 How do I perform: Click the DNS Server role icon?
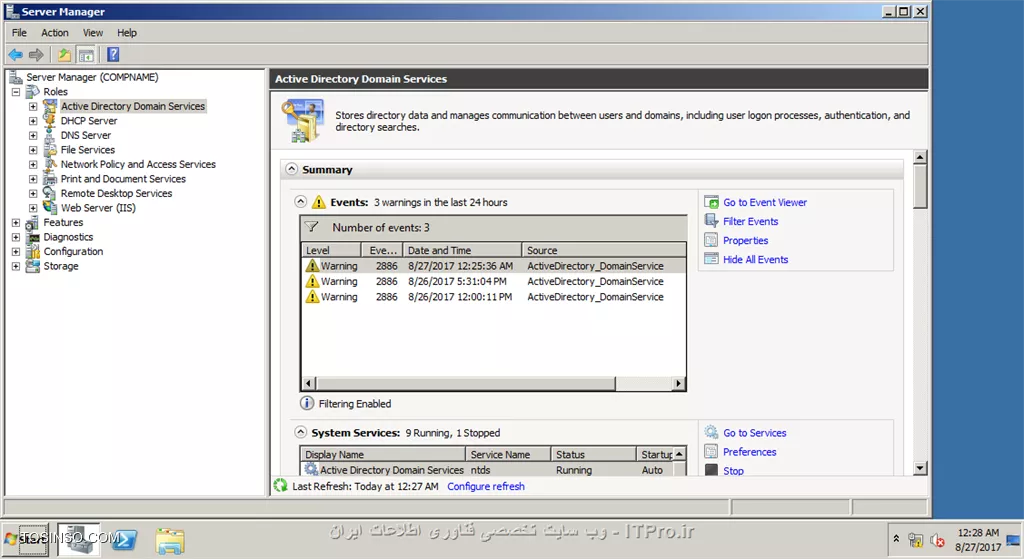pyautogui.click(x=50, y=135)
